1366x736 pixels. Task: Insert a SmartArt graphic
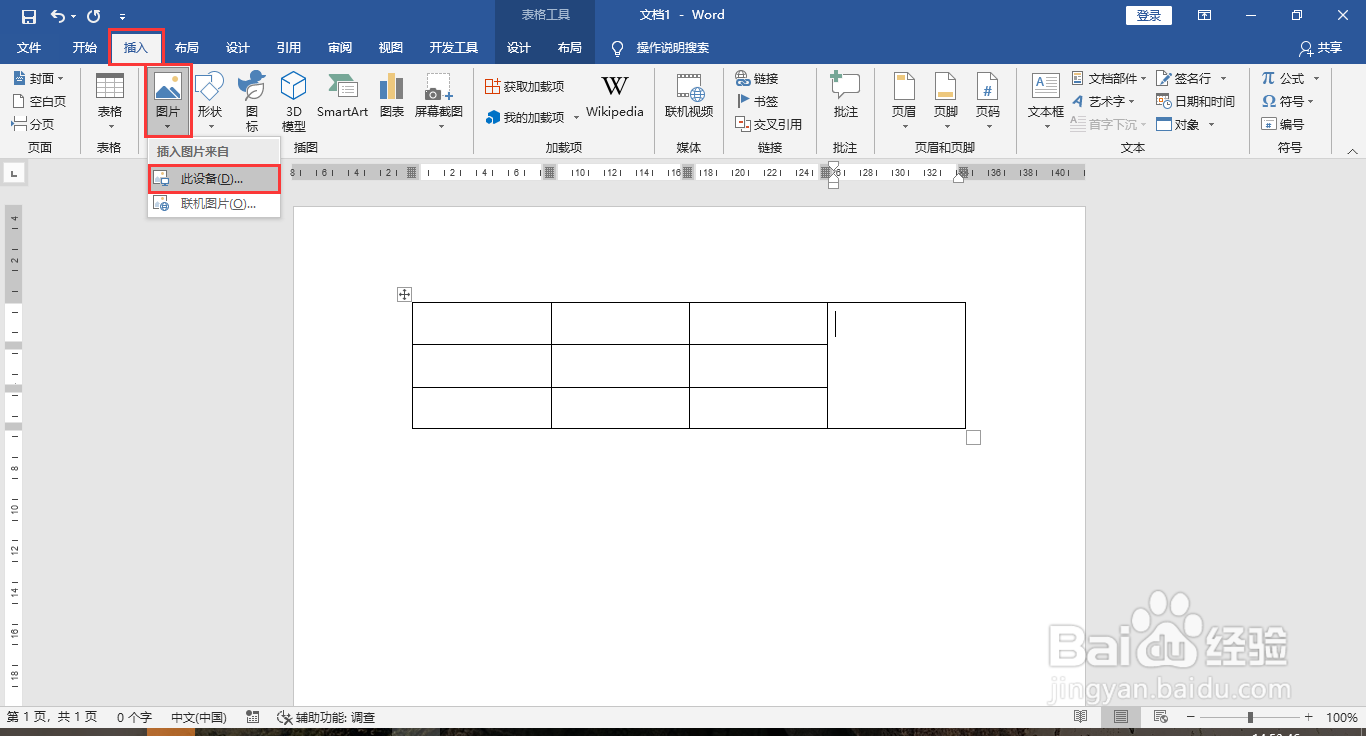(342, 100)
